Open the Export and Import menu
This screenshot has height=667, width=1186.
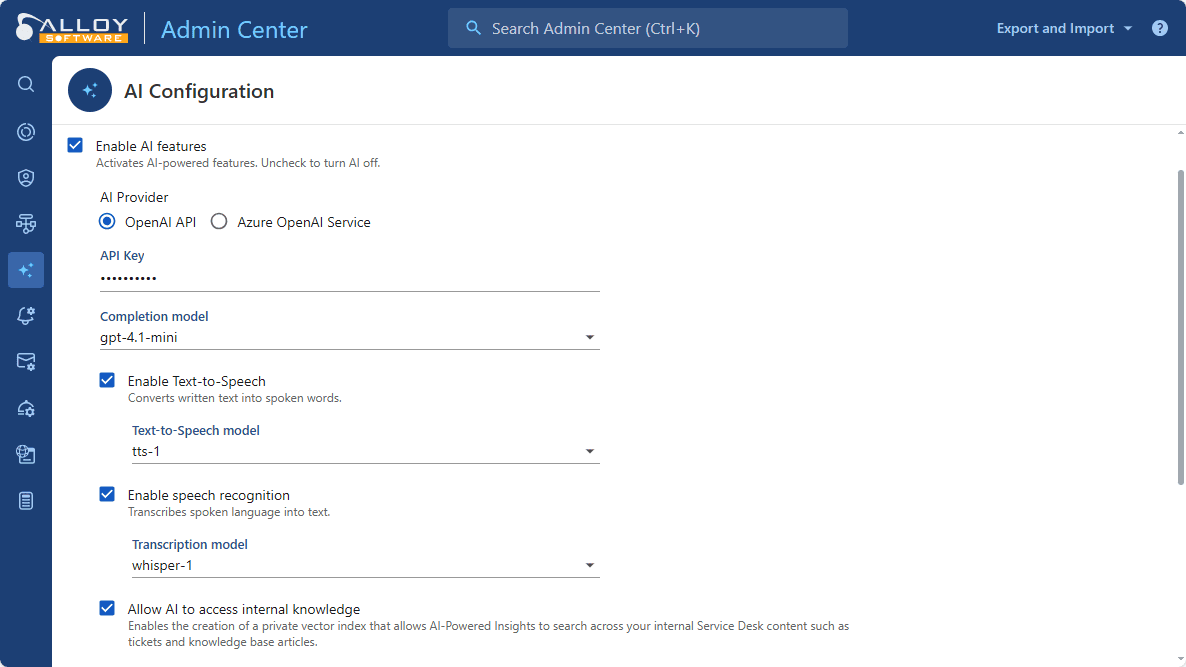click(1064, 28)
